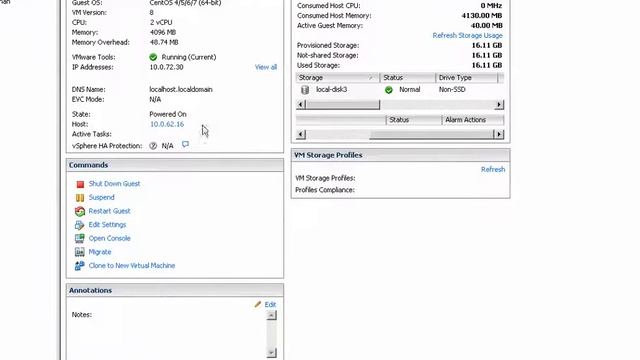Click the Edit Settings icon
The width and height of the screenshot is (640, 360).
point(80,225)
